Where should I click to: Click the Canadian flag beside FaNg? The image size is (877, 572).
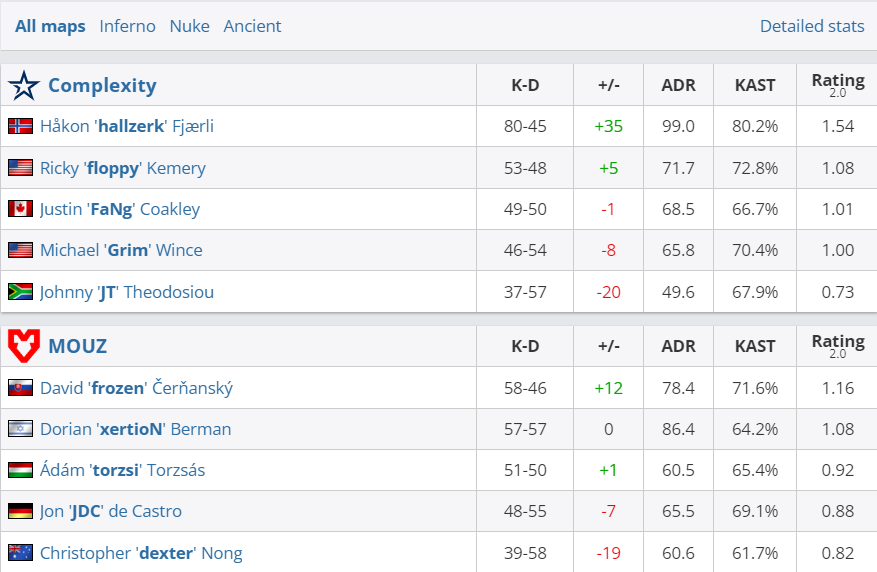[x=20, y=209]
